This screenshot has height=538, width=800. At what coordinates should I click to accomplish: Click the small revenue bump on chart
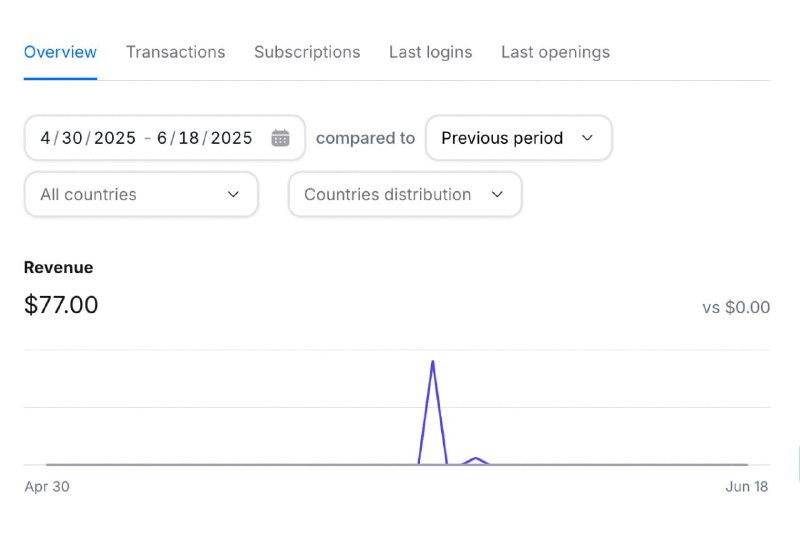click(x=477, y=459)
